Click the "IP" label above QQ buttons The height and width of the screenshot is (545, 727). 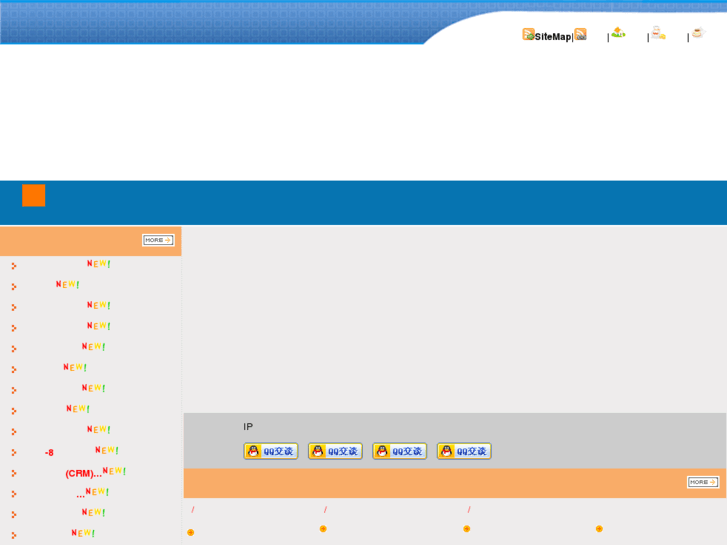(x=248, y=427)
